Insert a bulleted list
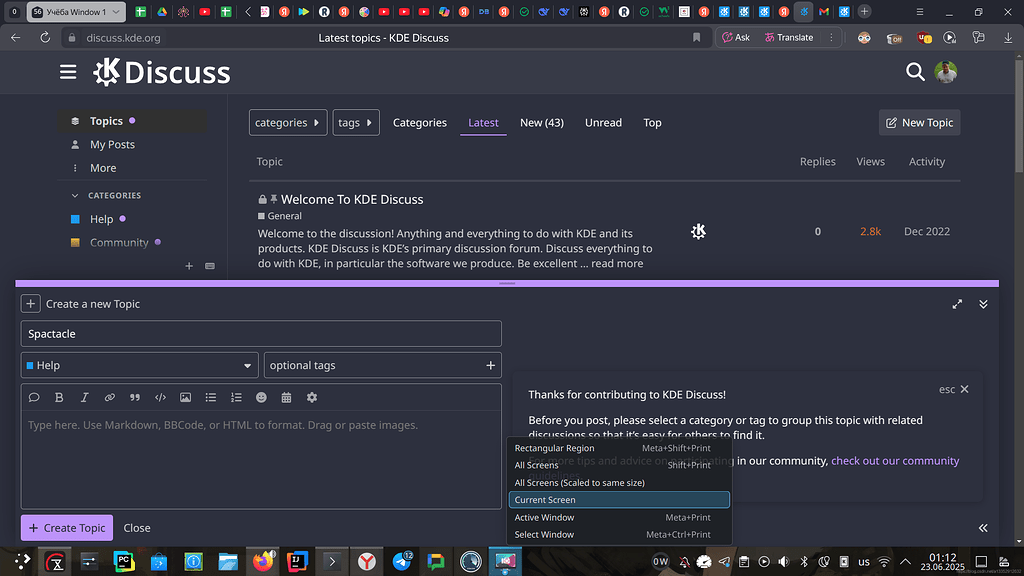Screen dimensions: 1024x576 (210, 397)
